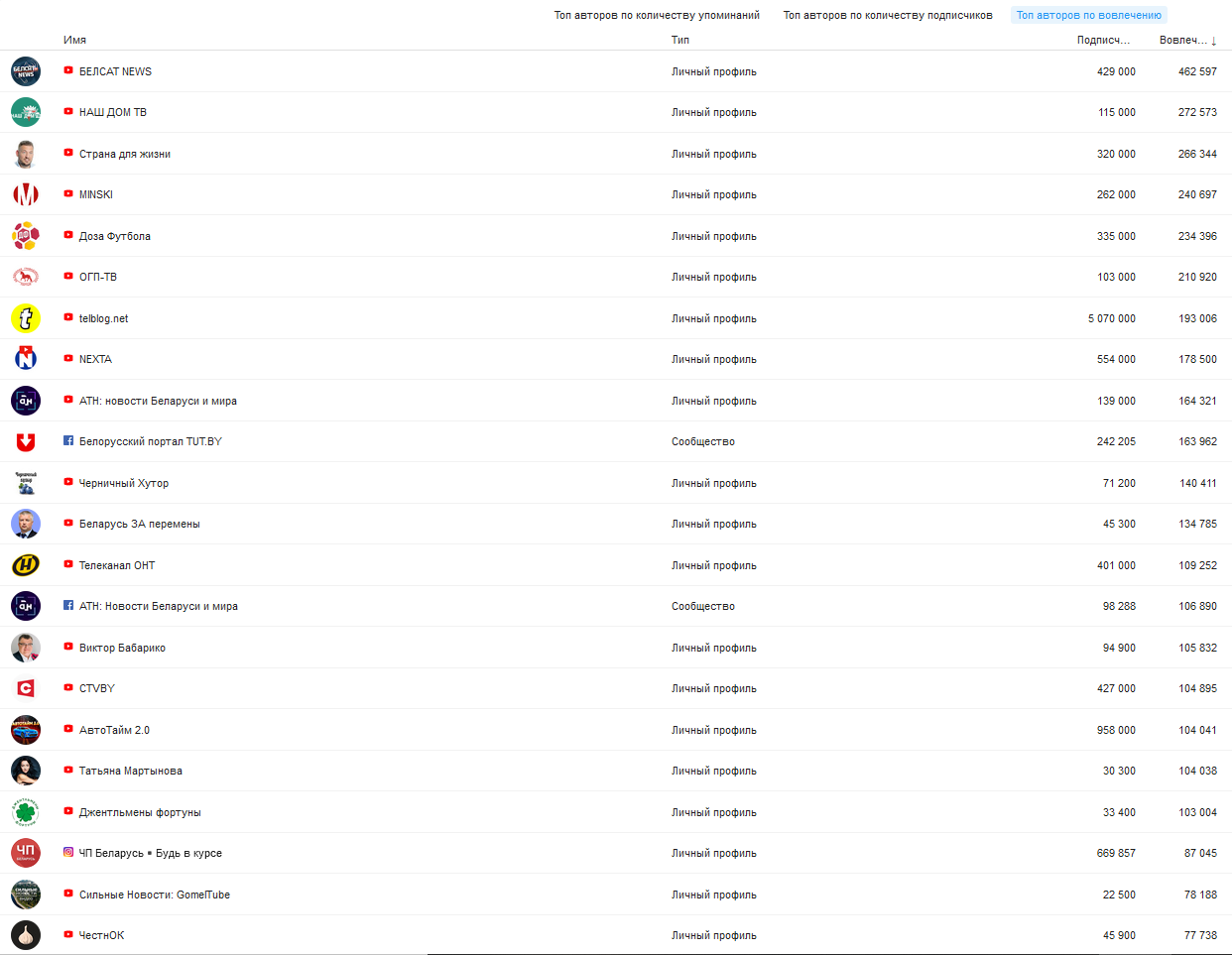Viewport: 1232px width, 955px height.
Task: Sort table by Подписч... column header
Action: point(1103,41)
